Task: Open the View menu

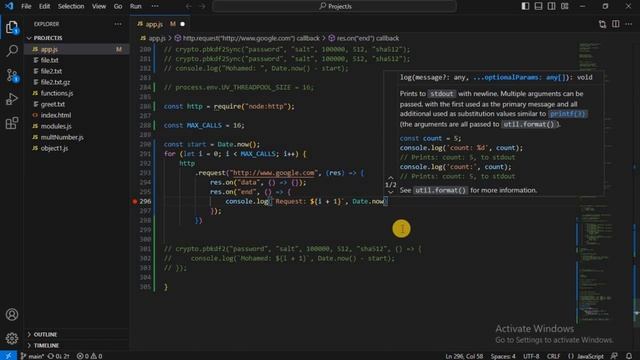Action: (99, 6)
